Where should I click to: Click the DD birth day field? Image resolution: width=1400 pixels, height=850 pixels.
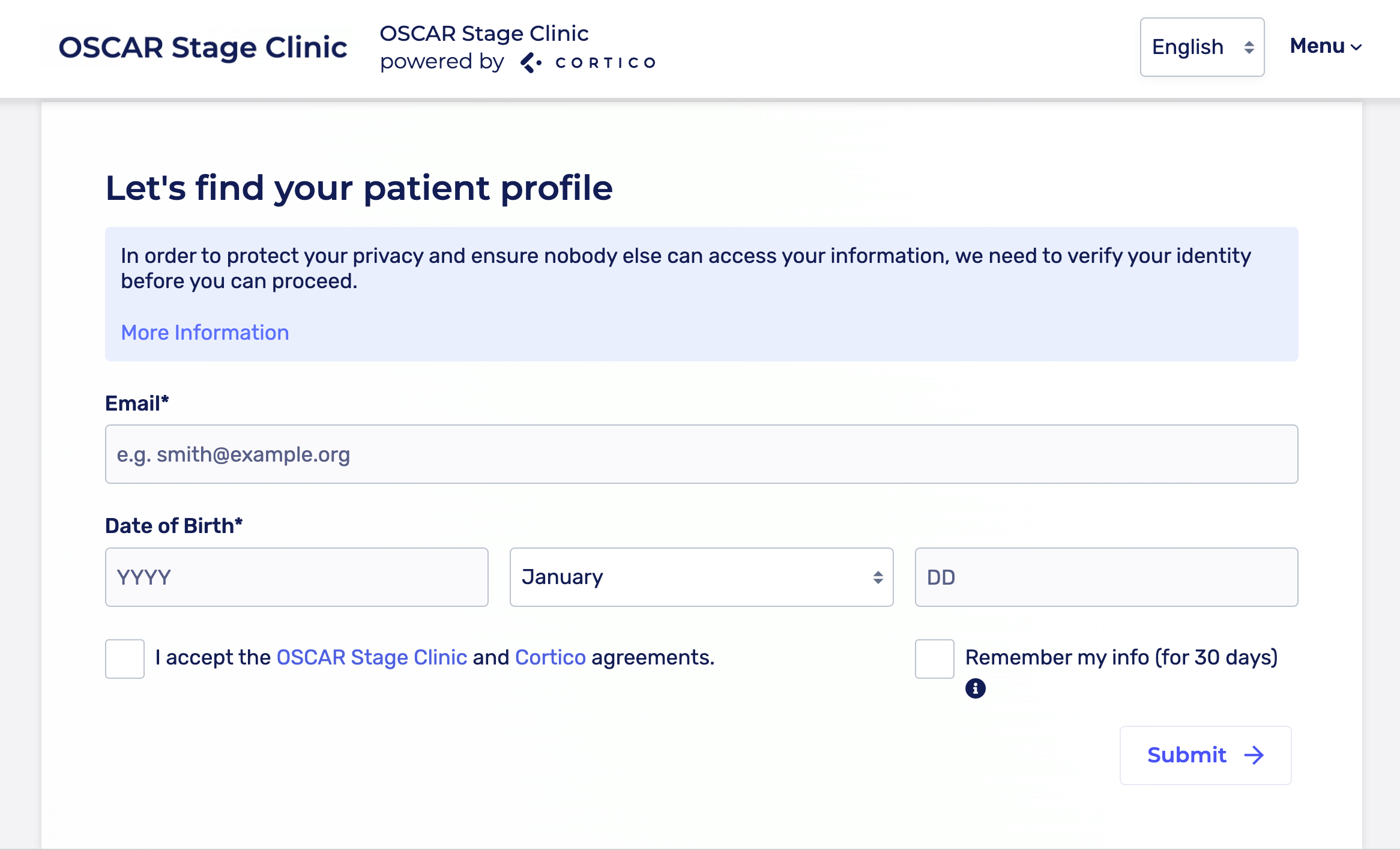(1106, 577)
